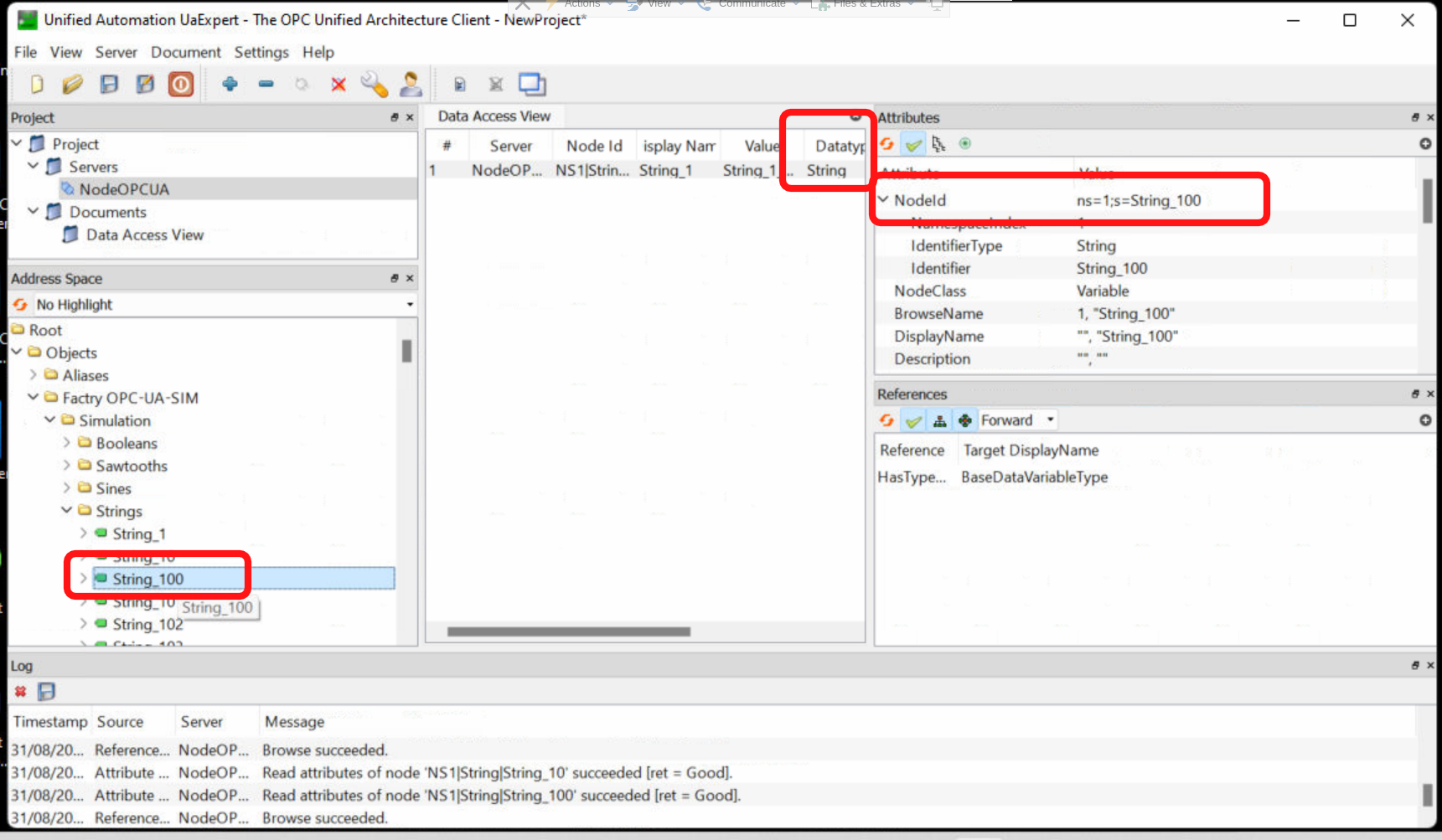Click the Save Project disk icon
This screenshot has width=1442, height=840.
click(x=109, y=84)
